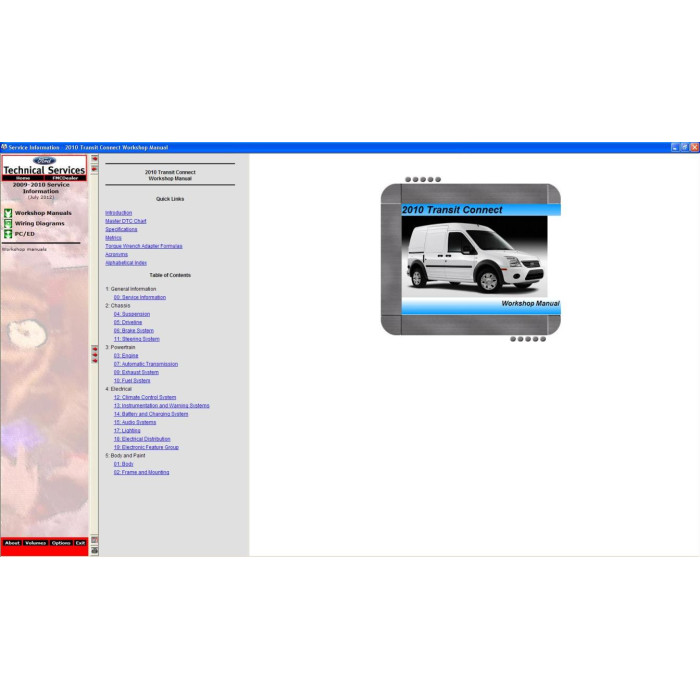Open section 17: Lighting
Image resolution: width=700 pixels, height=700 pixels.
click(127, 431)
